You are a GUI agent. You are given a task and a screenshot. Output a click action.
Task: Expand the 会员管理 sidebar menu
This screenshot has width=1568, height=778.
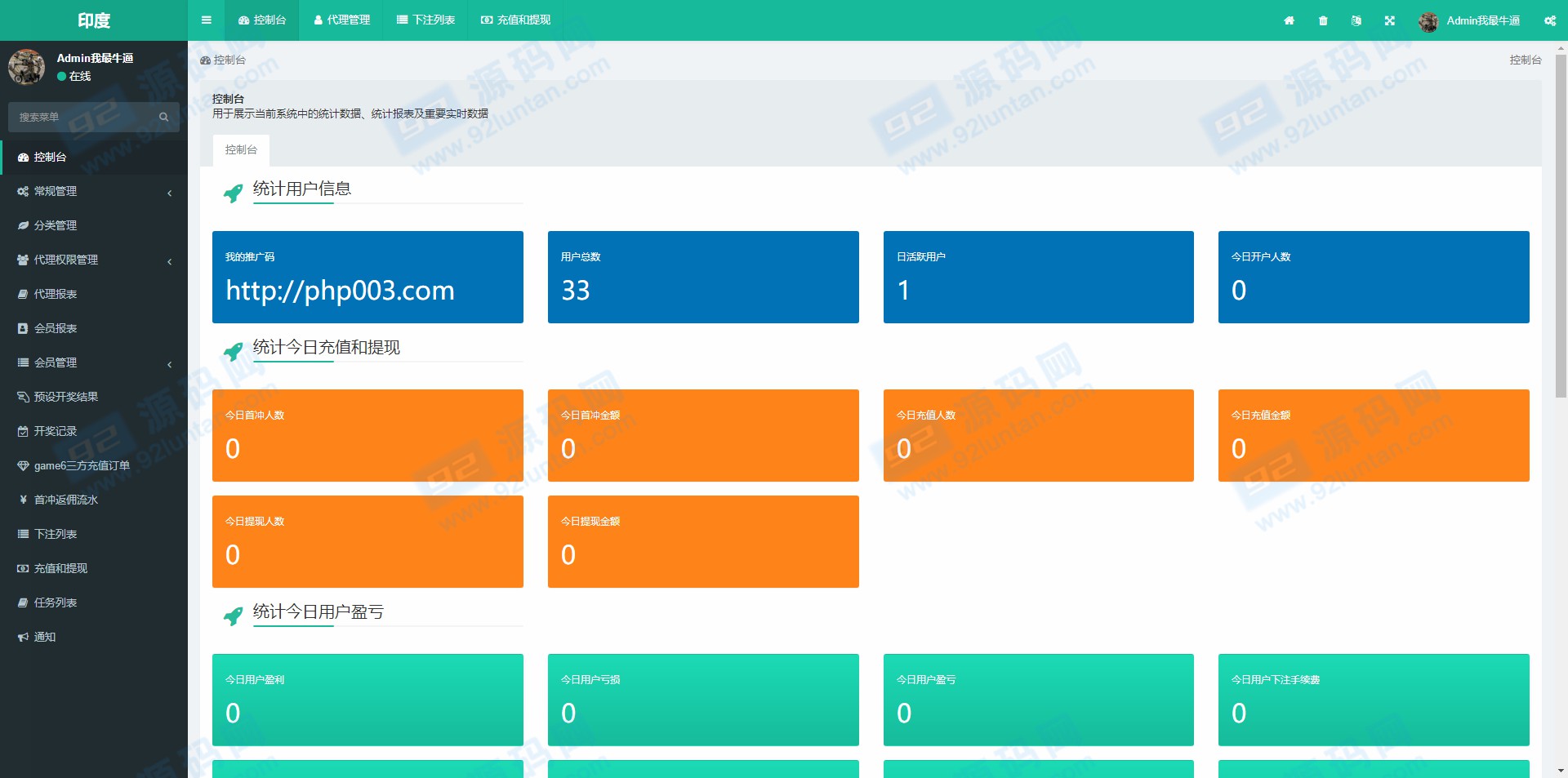(x=93, y=362)
